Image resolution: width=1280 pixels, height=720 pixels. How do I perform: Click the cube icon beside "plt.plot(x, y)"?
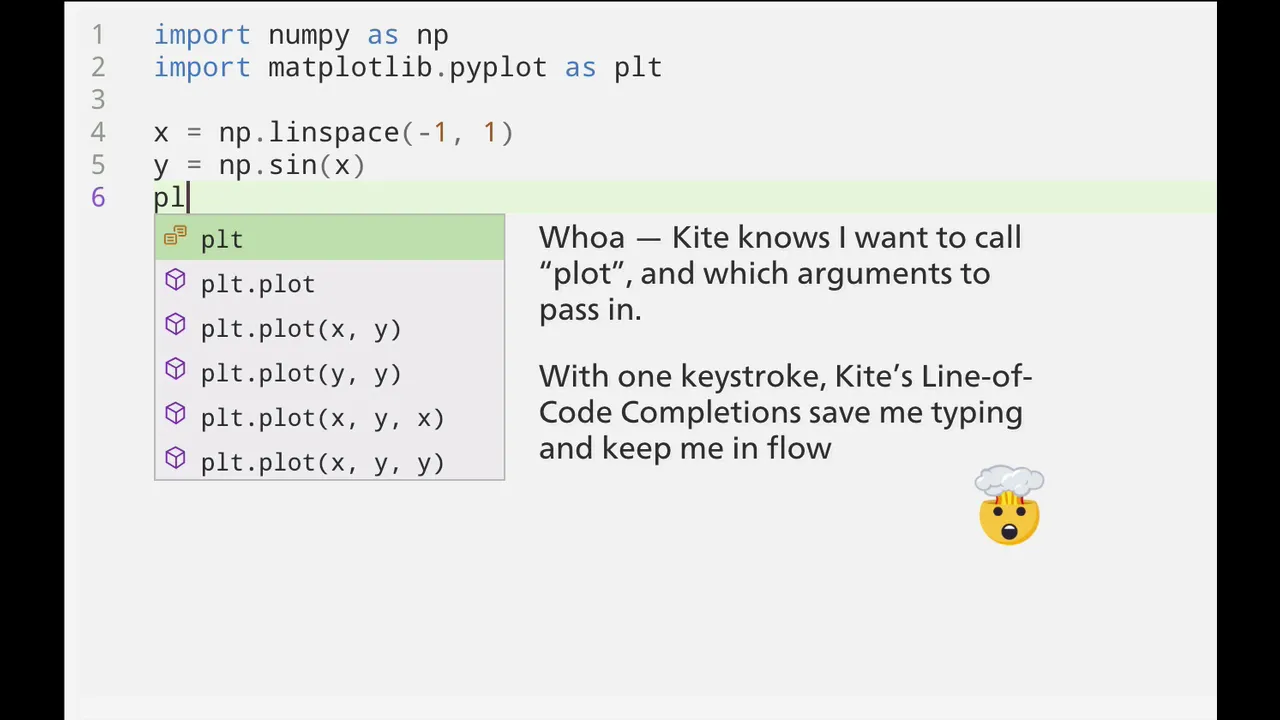click(x=175, y=325)
